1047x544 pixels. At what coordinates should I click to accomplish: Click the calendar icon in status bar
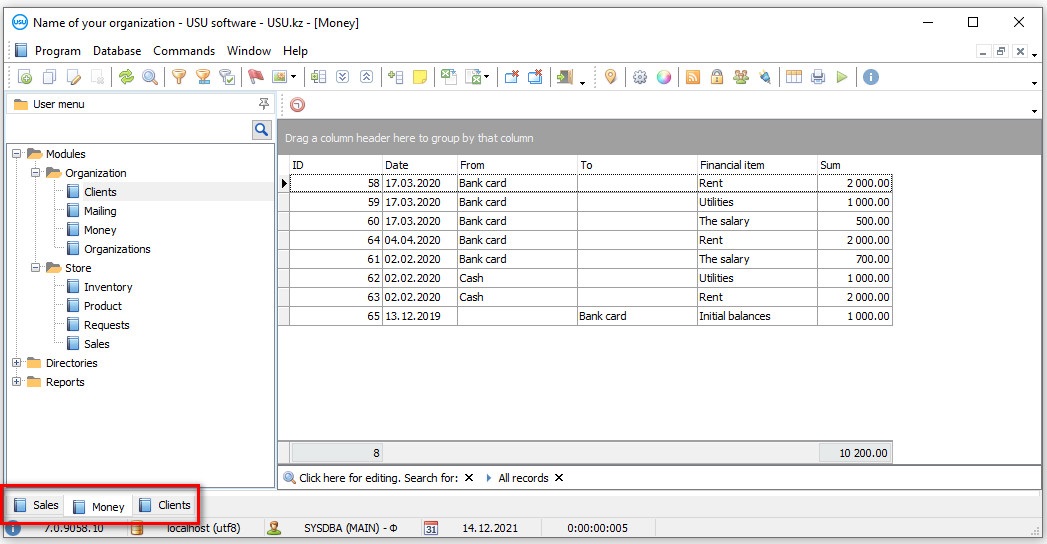click(431, 528)
